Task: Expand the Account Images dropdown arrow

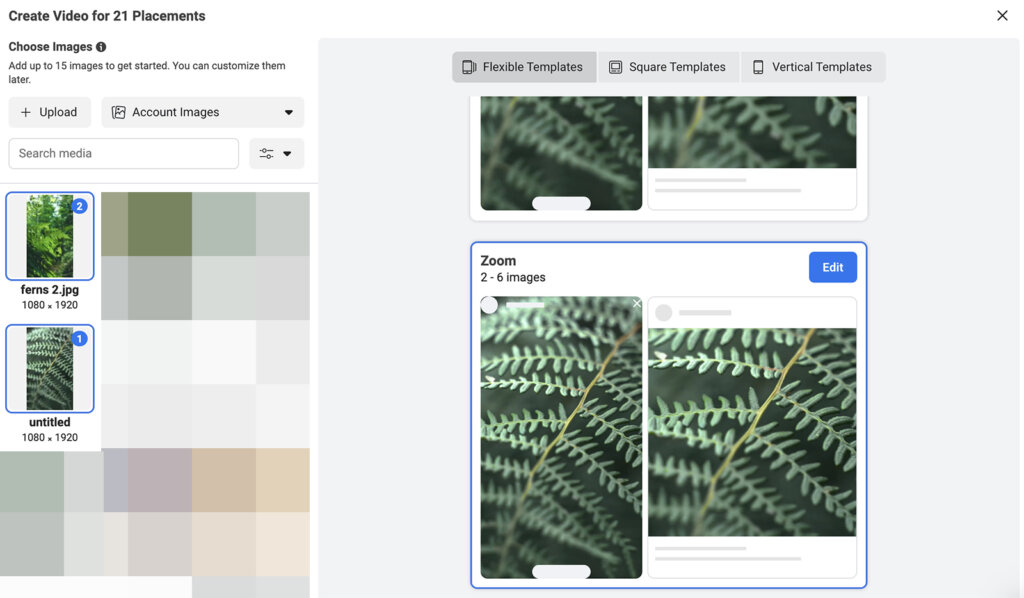Action: coord(289,113)
